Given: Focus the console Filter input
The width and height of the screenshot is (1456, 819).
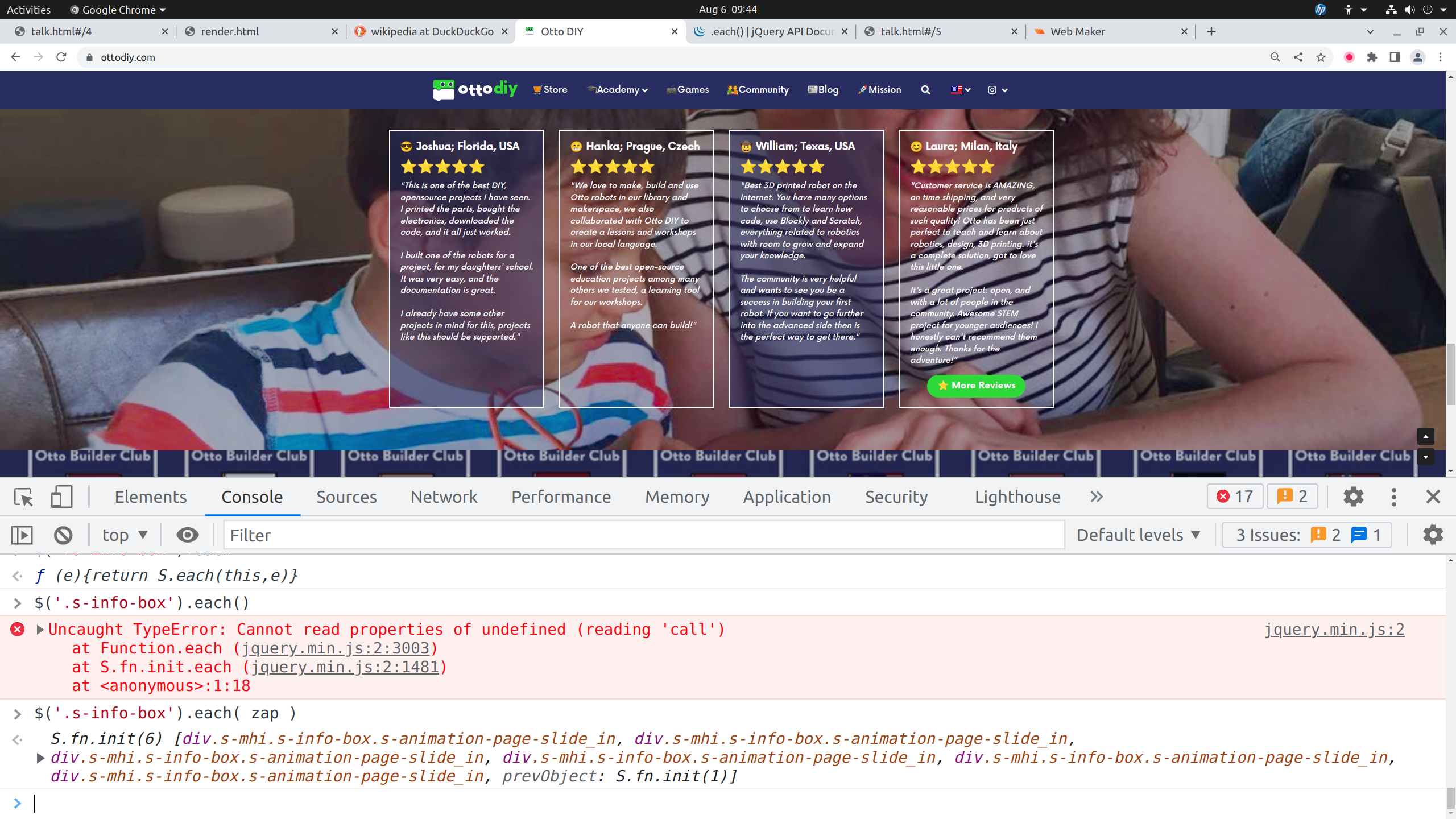Looking at the screenshot, I should 643,535.
